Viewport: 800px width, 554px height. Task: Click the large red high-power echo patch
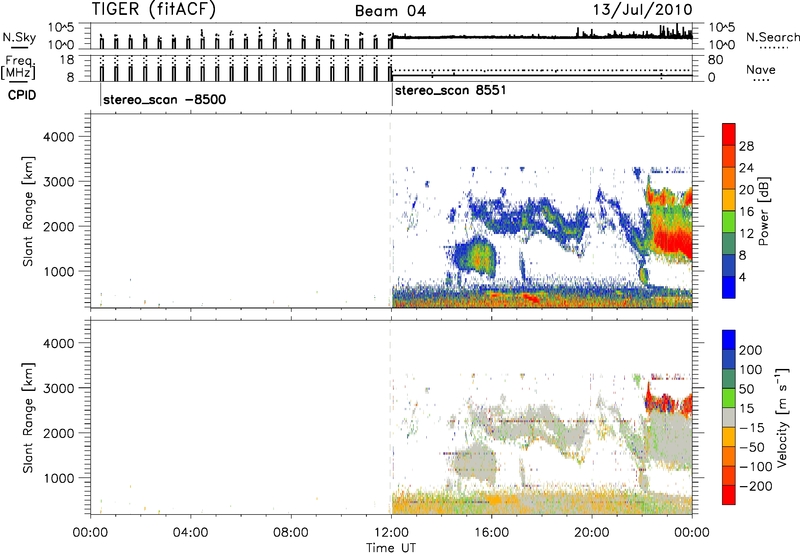(x=671, y=240)
